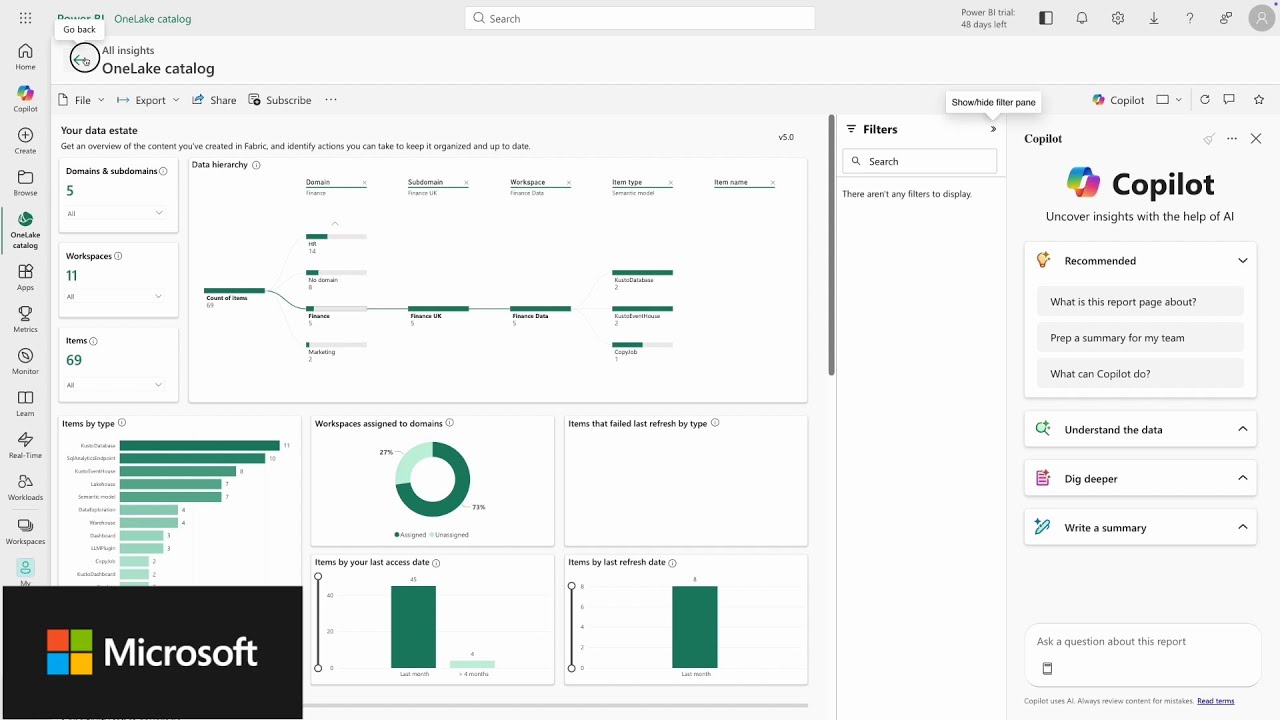Open Browse in the left sidebar

pos(25,183)
